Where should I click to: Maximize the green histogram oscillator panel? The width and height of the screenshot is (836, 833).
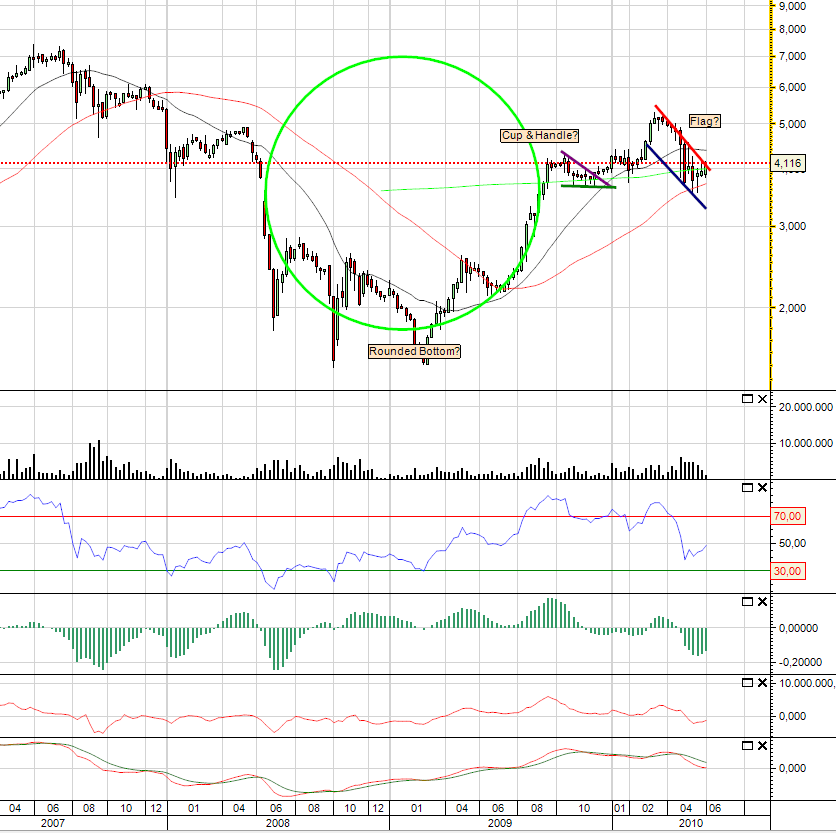pyautogui.click(x=747, y=602)
